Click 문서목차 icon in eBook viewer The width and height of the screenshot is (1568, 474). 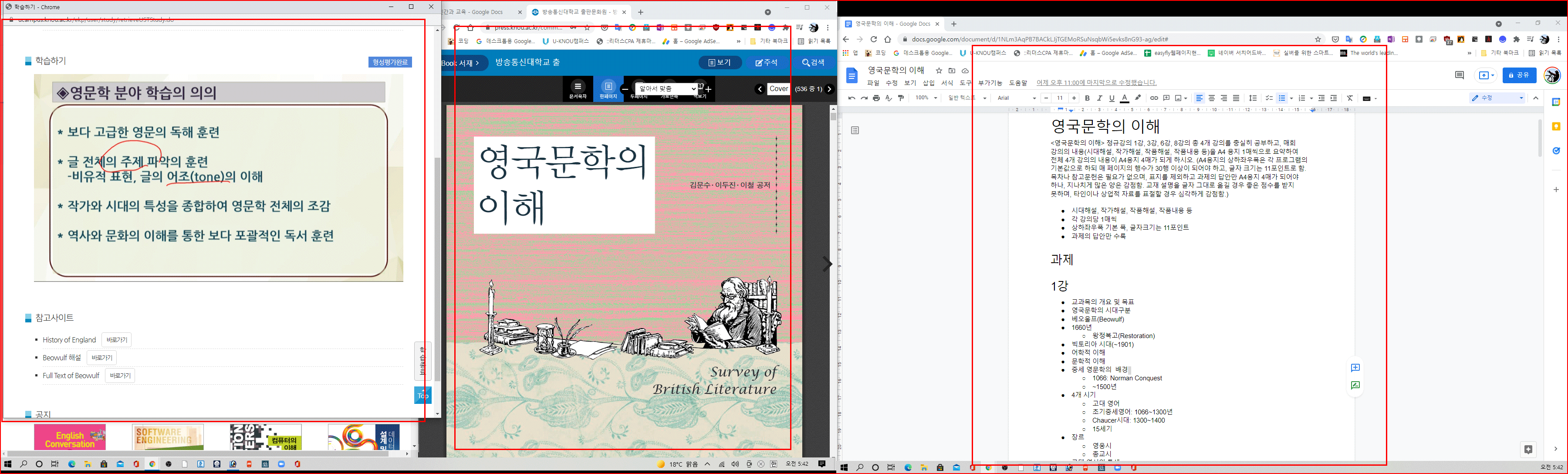pyautogui.click(x=578, y=89)
